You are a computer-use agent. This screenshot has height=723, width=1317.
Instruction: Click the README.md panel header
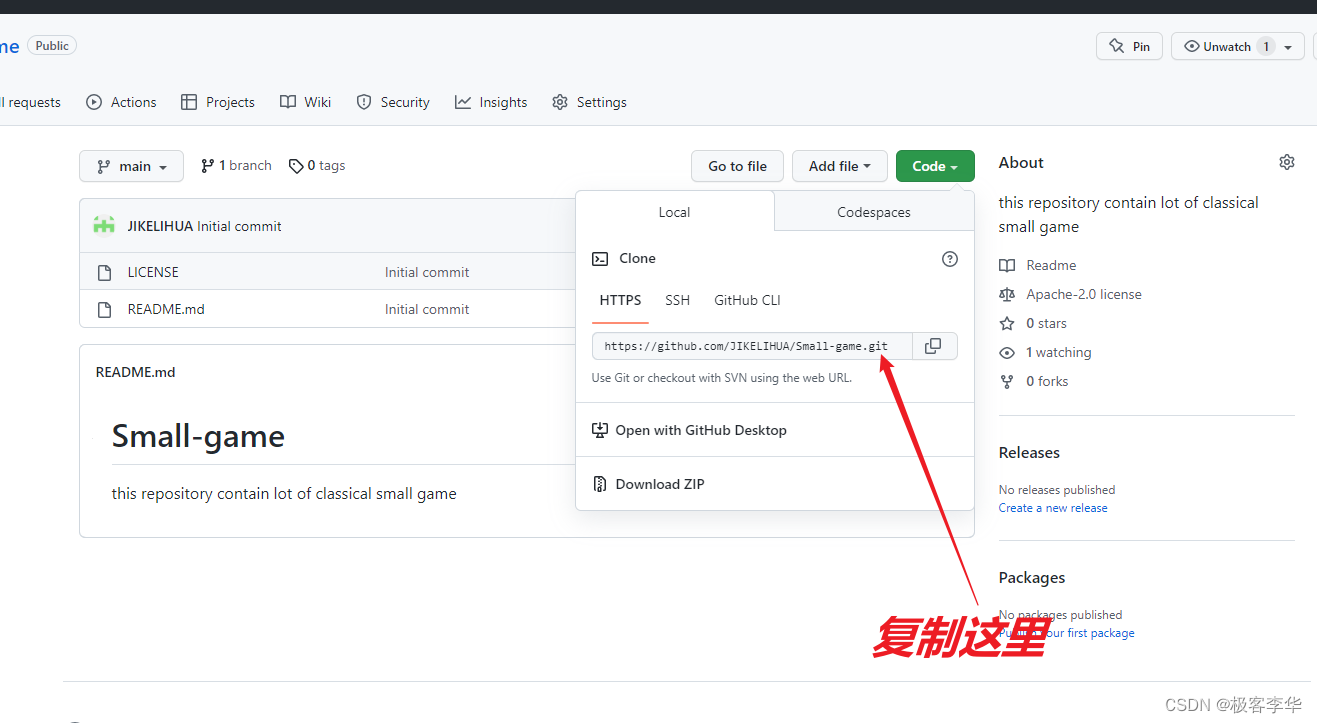[x=136, y=372]
